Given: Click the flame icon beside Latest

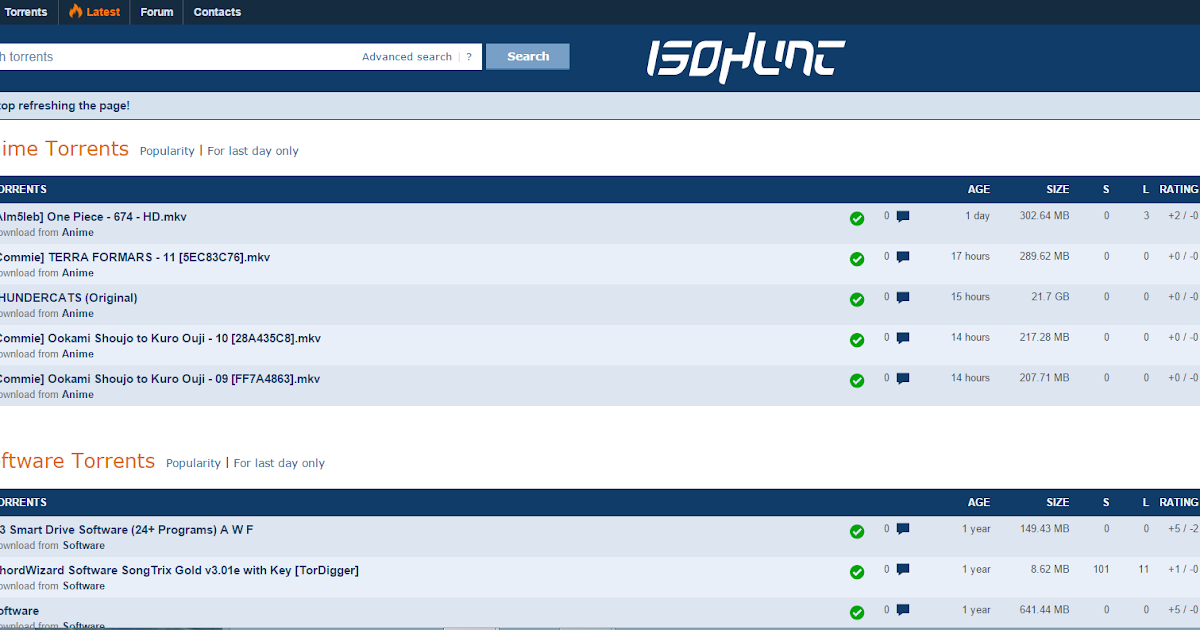Looking at the screenshot, I should tap(75, 12).
